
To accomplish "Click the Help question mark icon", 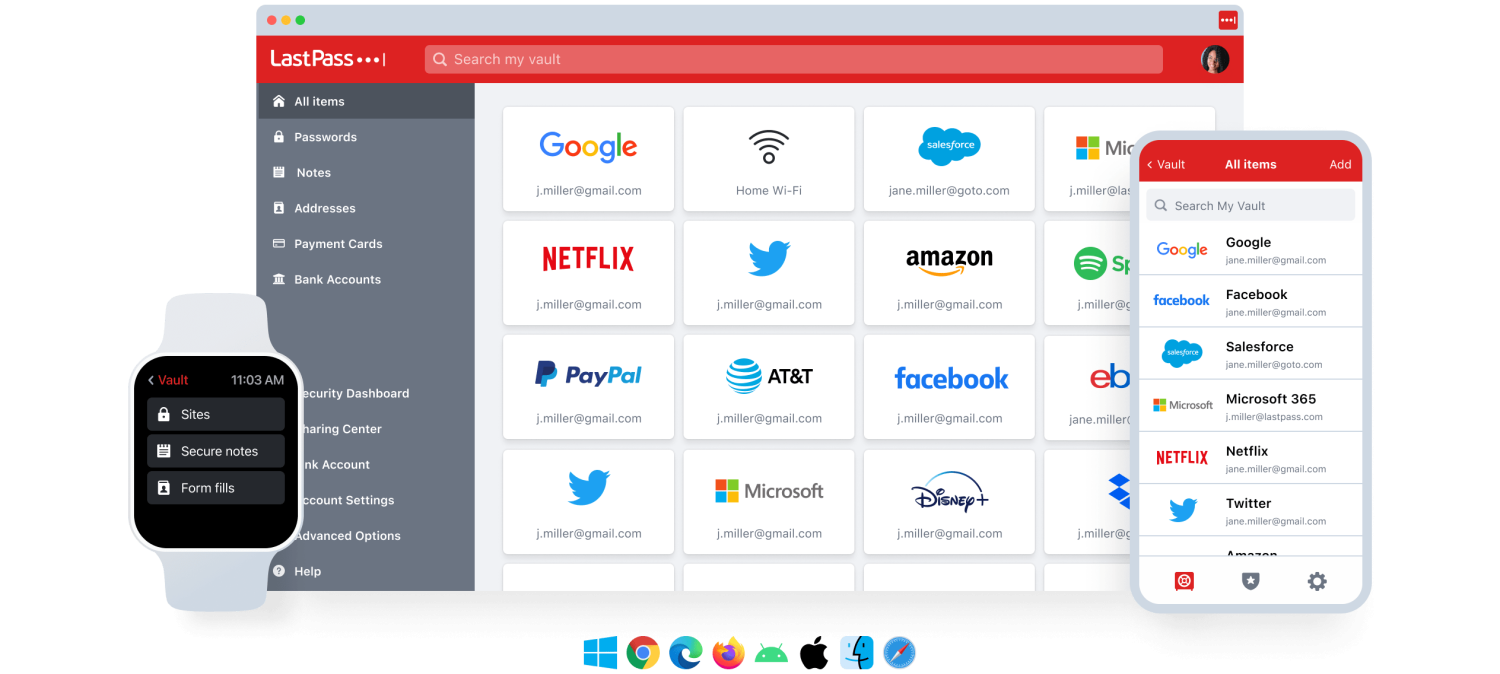I will (x=279, y=571).
